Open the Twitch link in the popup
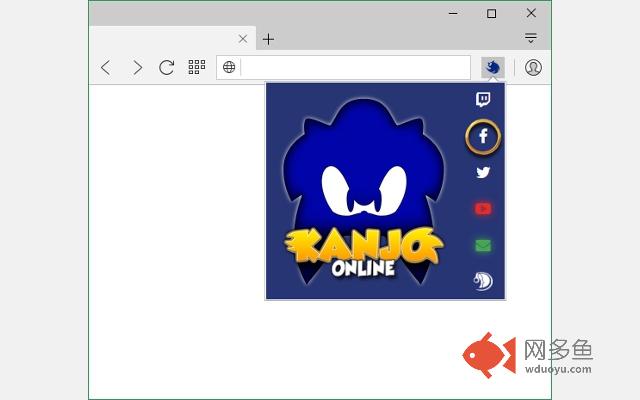640x400 pixels. point(483,99)
